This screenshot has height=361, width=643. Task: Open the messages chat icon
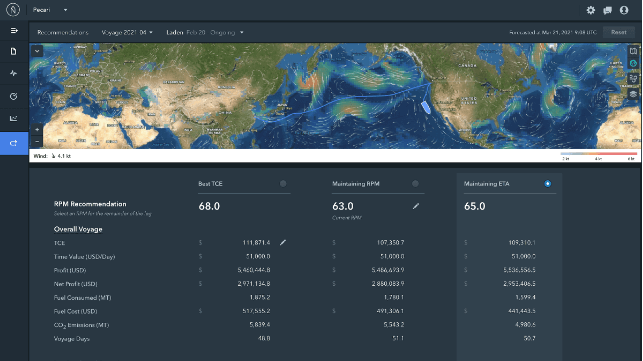pyautogui.click(x=607, y=10)
